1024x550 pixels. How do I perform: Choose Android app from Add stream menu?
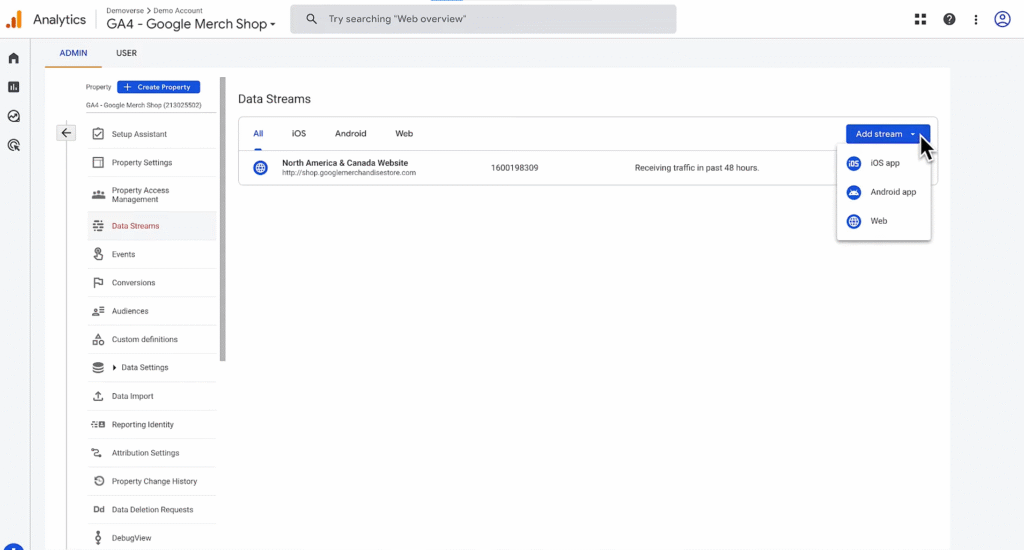pos(883,192)
